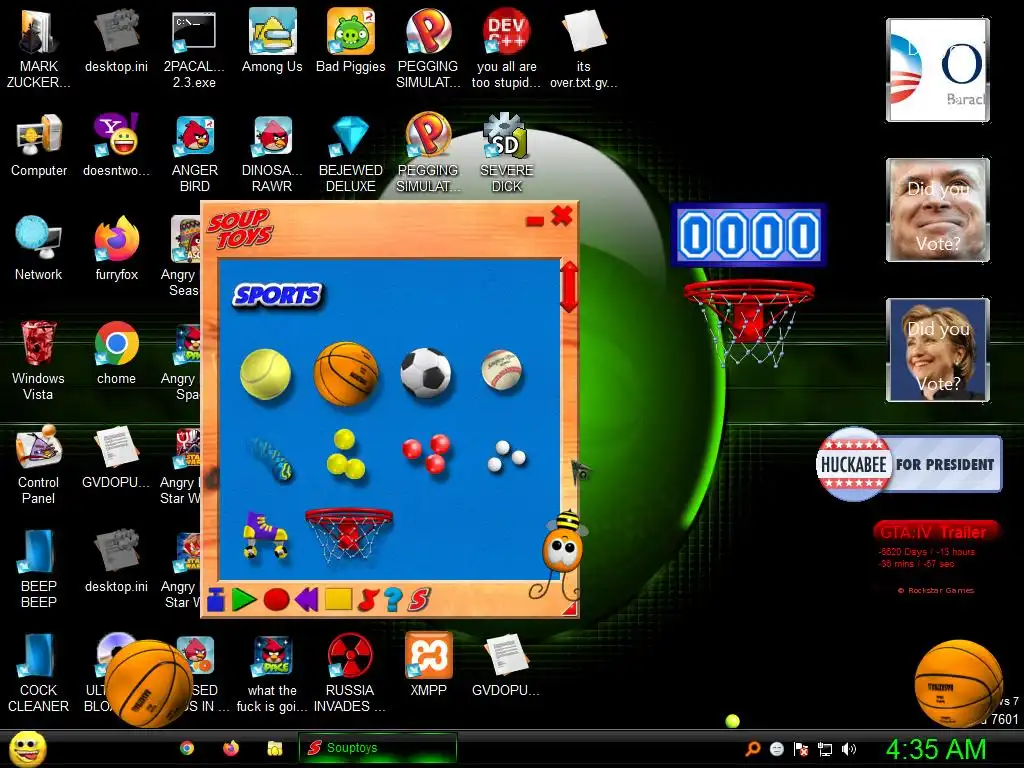1024x768 pixels.
Task: Click the small tennis ball above taskbar
Action: click(x=733, y=721)
